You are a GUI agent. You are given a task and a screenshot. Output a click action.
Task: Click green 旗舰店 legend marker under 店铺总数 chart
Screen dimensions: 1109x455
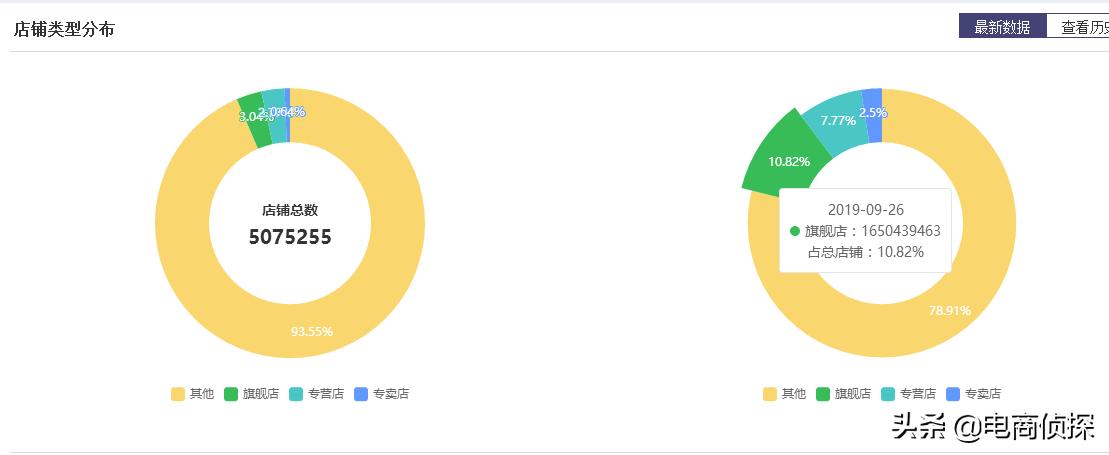(x=232, y=394)
